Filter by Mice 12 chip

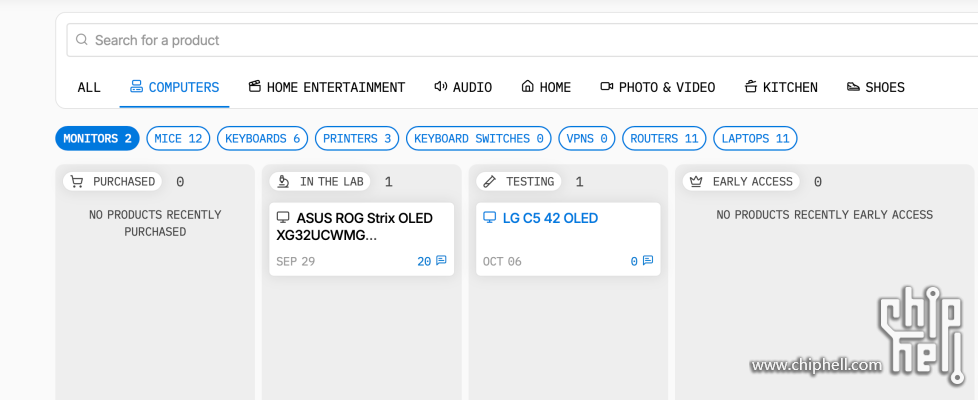click(178, 138)
